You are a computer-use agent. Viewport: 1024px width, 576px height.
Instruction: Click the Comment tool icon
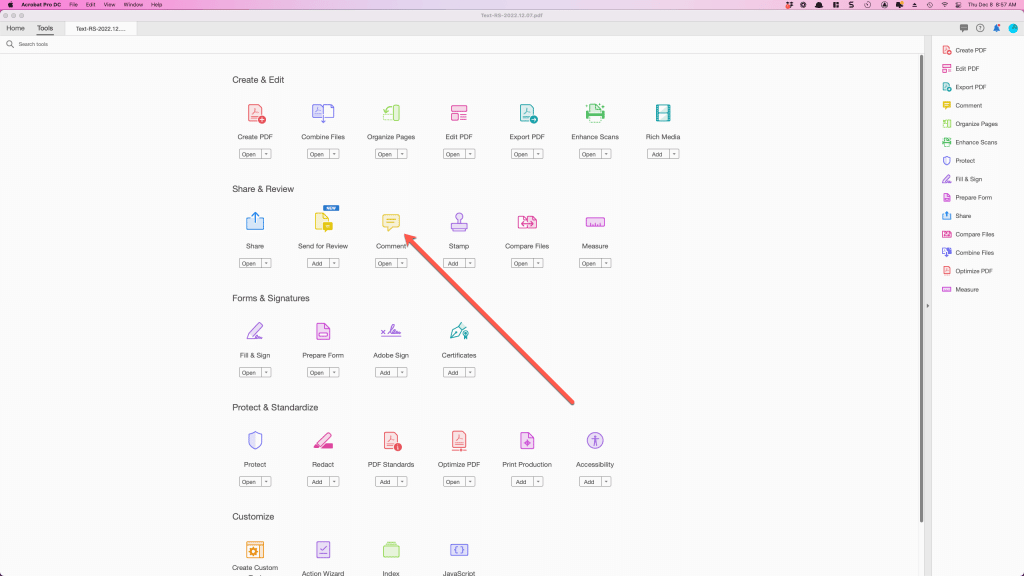coord(391,222)
